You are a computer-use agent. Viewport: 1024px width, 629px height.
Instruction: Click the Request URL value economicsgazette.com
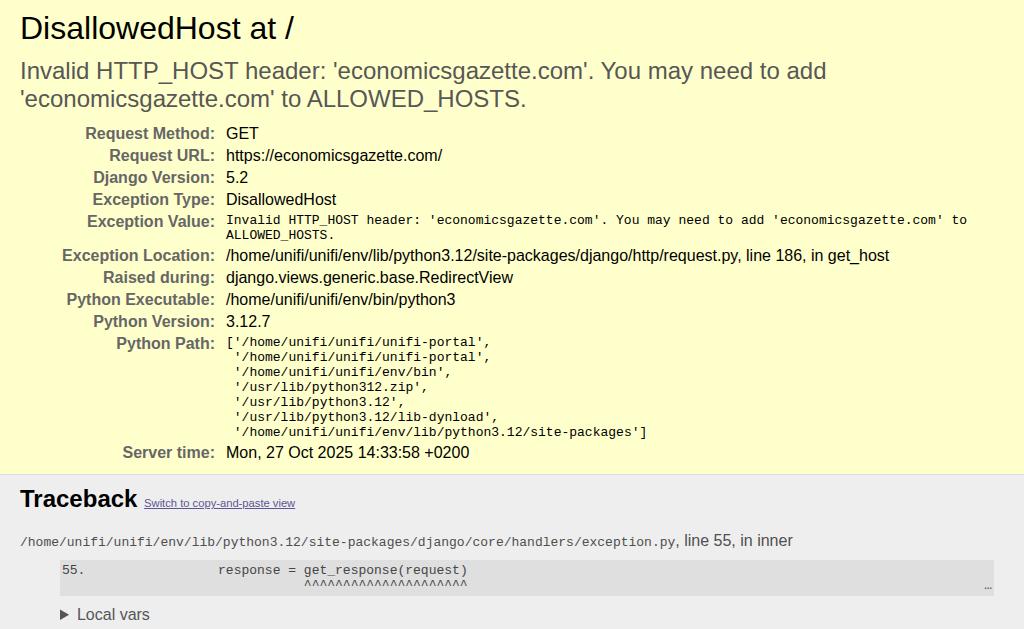pos(334,155)
